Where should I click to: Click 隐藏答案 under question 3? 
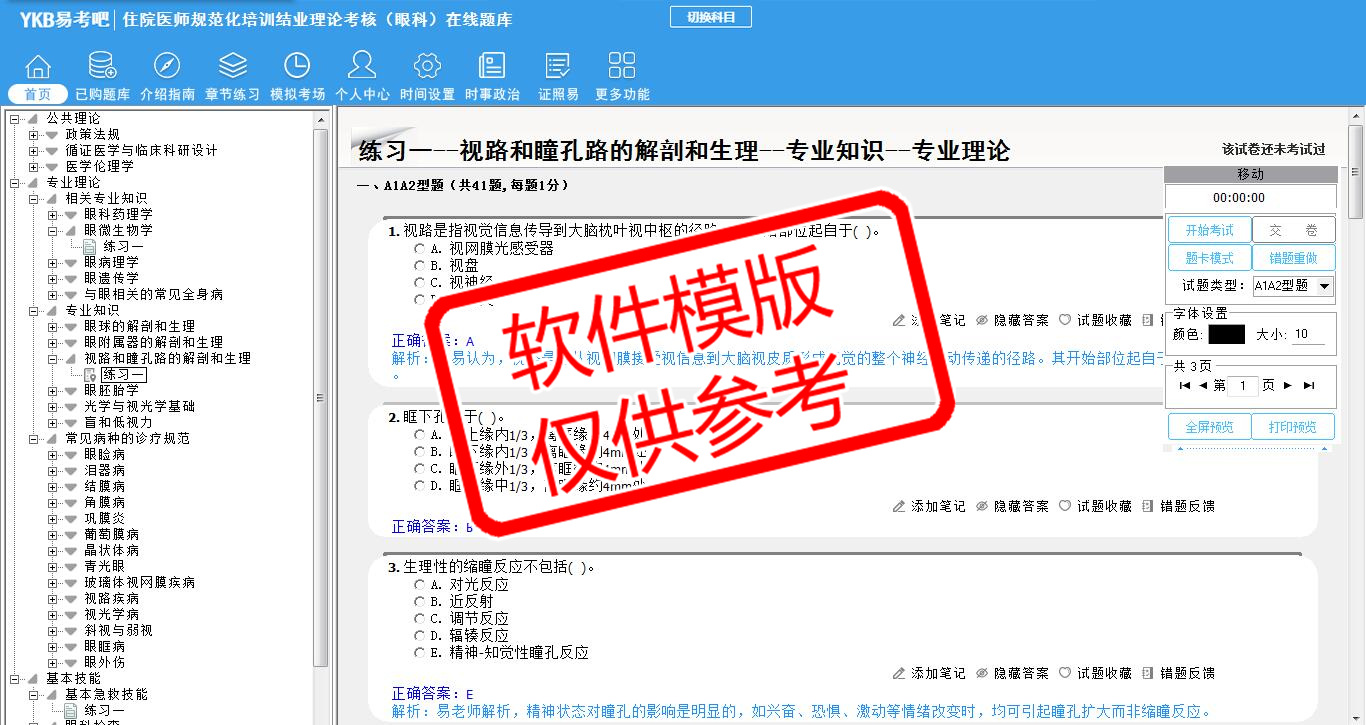1013,674
